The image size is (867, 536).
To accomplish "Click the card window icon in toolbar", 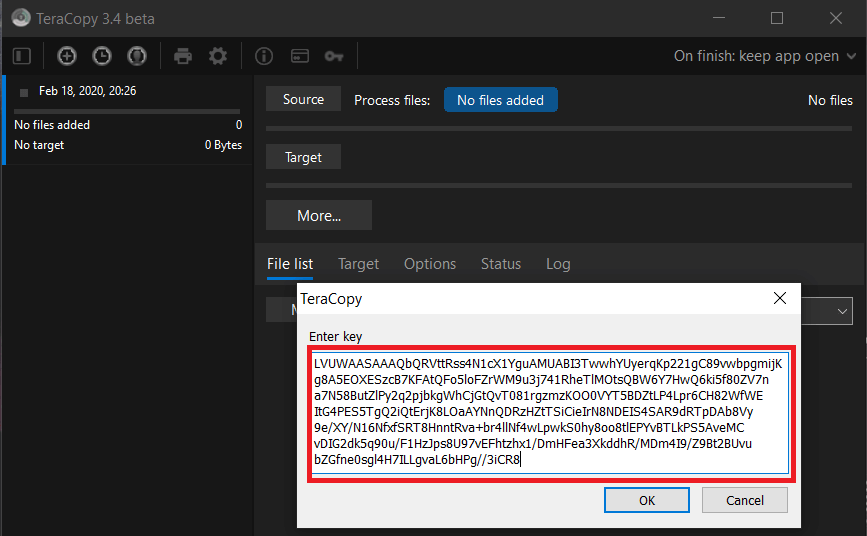I will pos(300,56).
